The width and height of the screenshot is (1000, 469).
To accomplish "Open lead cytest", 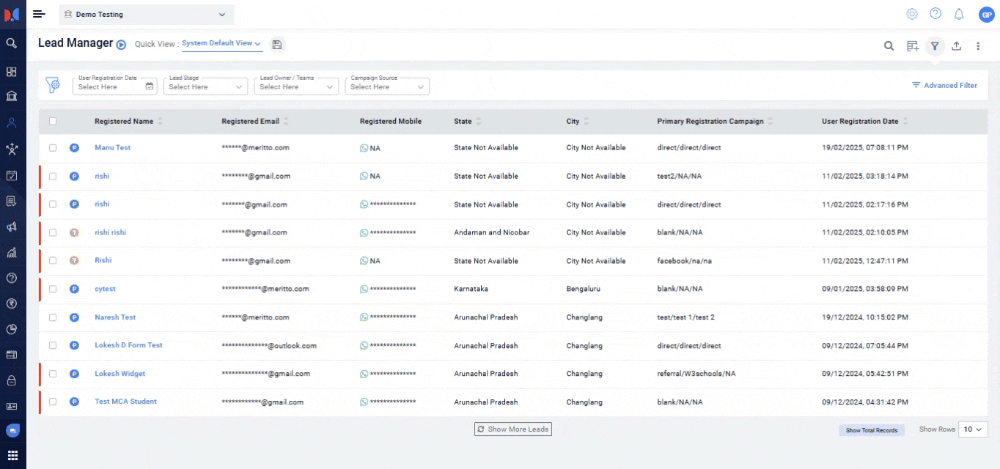I will click(105, 288).
